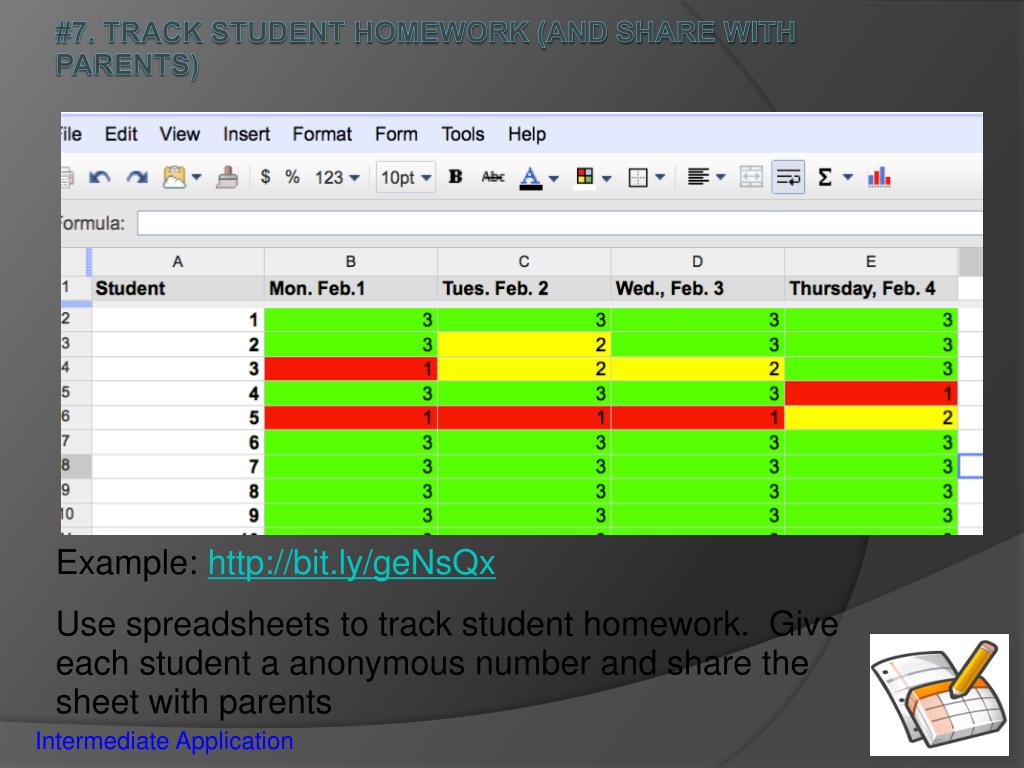The image size is (1024, 768).
Task: Click the "Student" header cell
Action: tap(178, 288)
